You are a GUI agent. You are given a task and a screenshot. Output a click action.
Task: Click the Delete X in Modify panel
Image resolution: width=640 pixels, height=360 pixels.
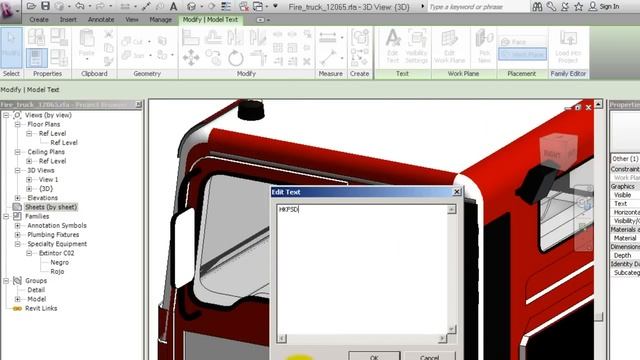pyautogui.click(x=307, y=62)
